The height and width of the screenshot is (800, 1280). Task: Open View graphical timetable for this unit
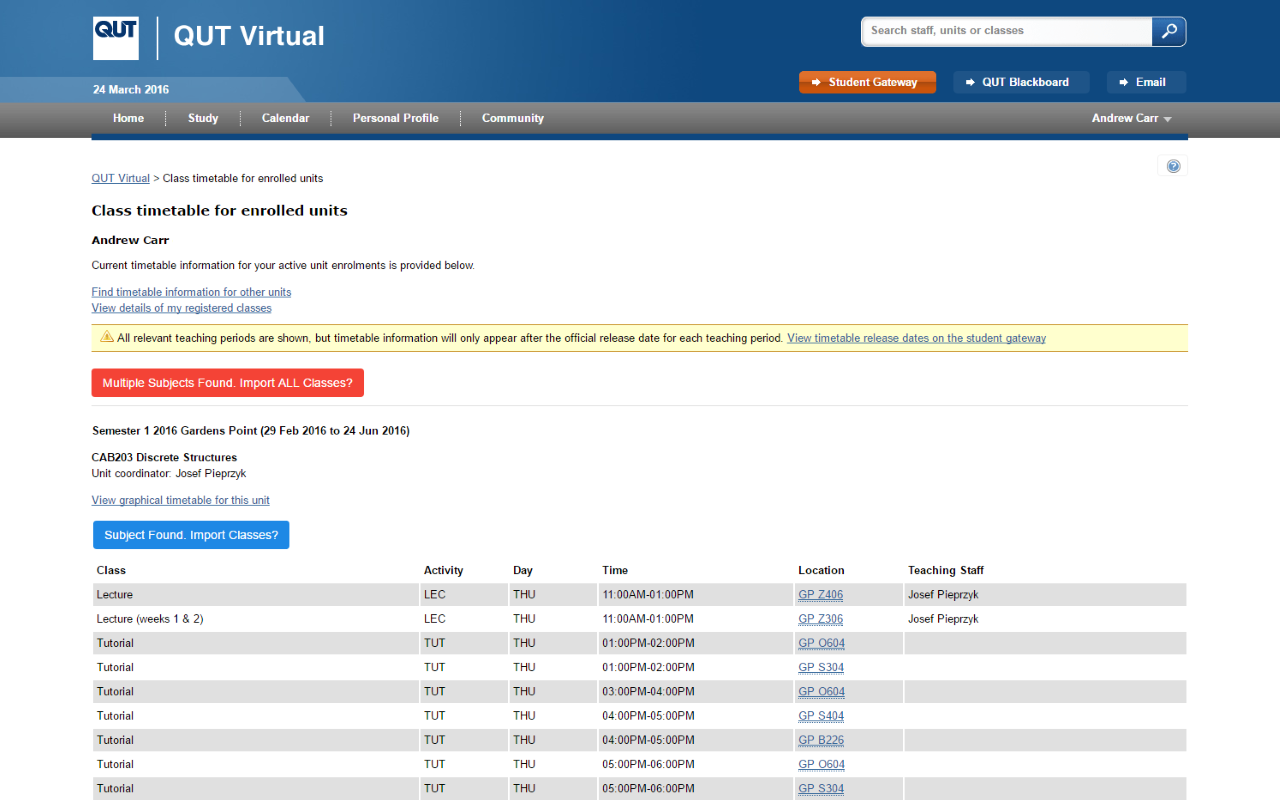[x=180, y=500]
